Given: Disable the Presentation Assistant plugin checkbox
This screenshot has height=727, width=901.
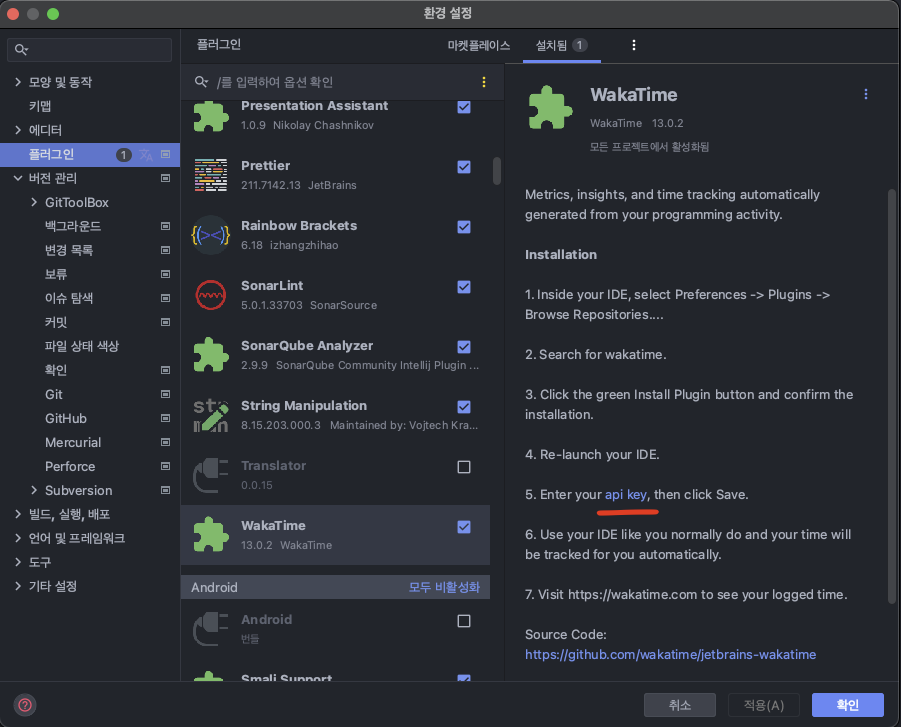Looking at the screenshot, I should click(464, 107).
